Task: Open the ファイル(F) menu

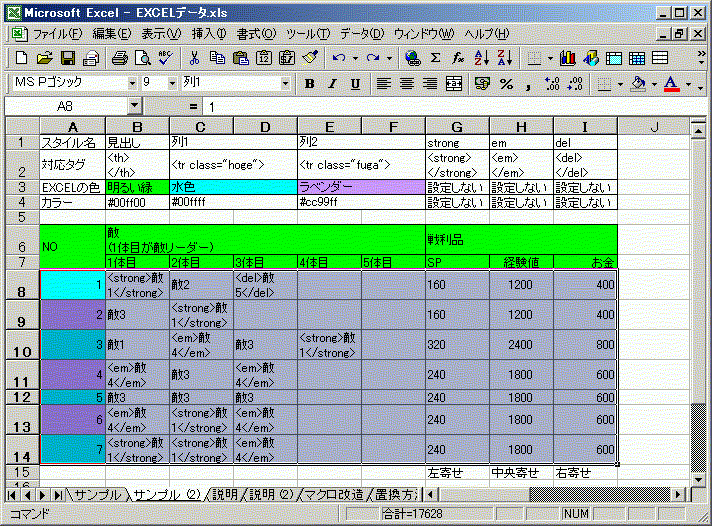Action: pos(57,34)
